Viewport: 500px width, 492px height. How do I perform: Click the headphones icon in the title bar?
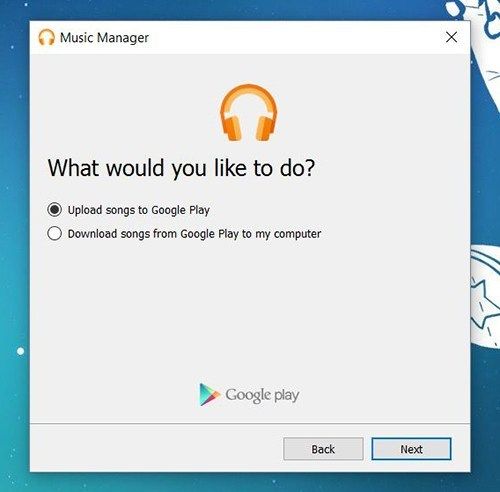(46, 37)
